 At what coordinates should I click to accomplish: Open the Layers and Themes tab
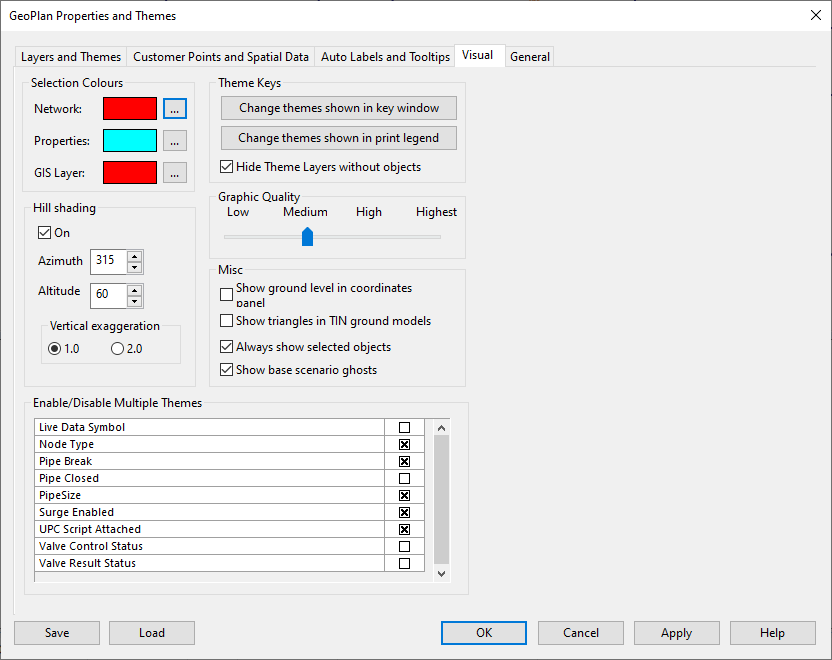(x=71, y=57)
